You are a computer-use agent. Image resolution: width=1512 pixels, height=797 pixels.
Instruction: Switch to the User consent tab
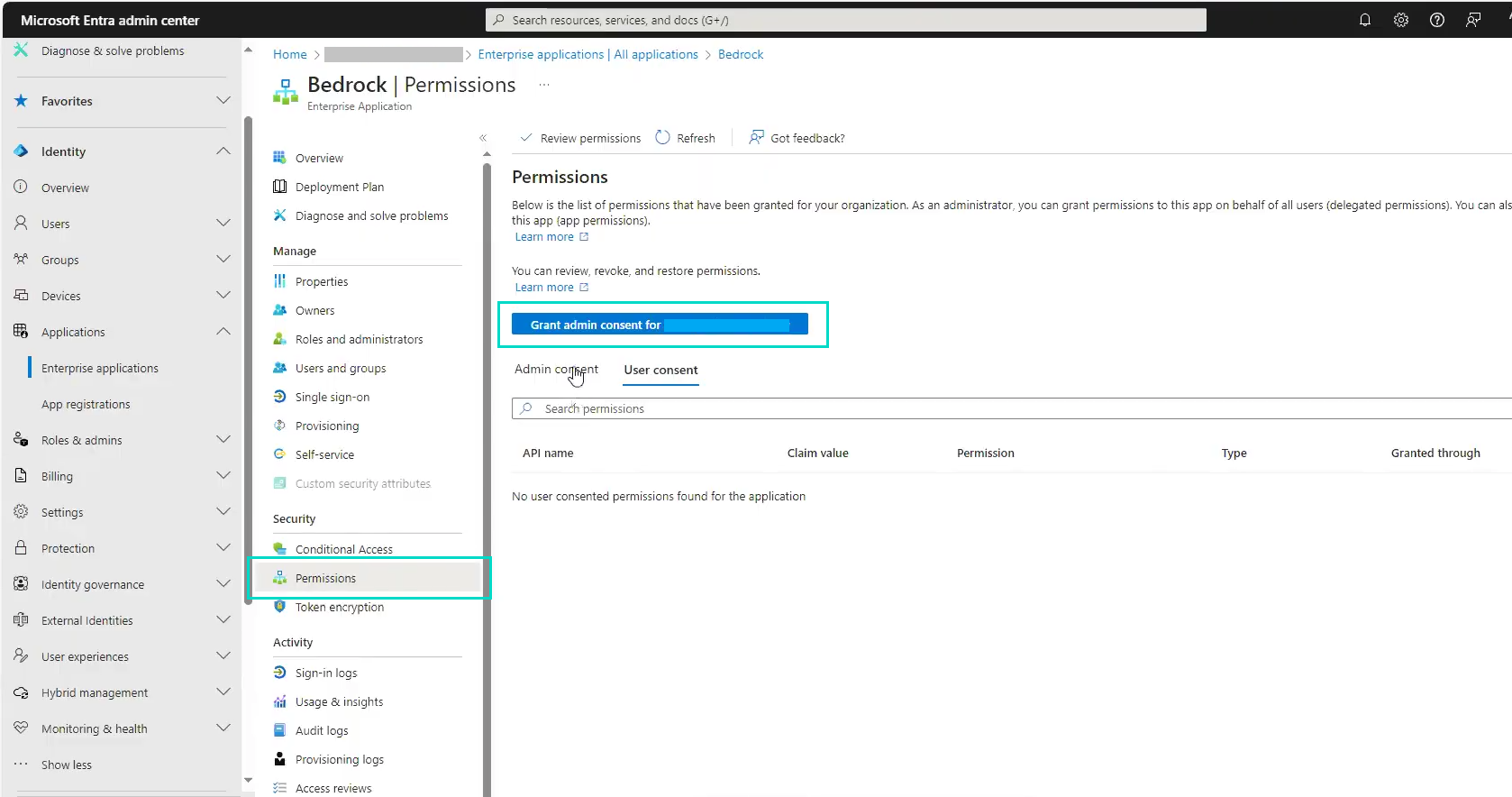tap(660, 370)
